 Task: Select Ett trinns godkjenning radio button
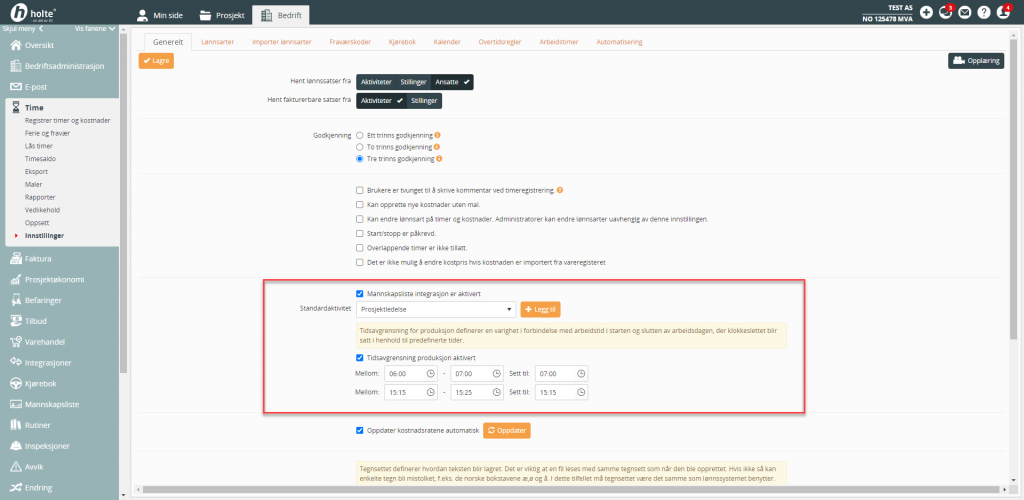[x=360, y=135]
